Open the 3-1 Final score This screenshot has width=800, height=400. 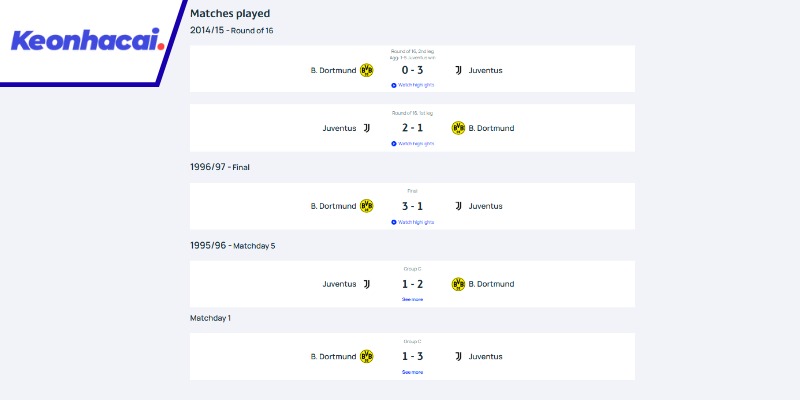click(412, 206)
